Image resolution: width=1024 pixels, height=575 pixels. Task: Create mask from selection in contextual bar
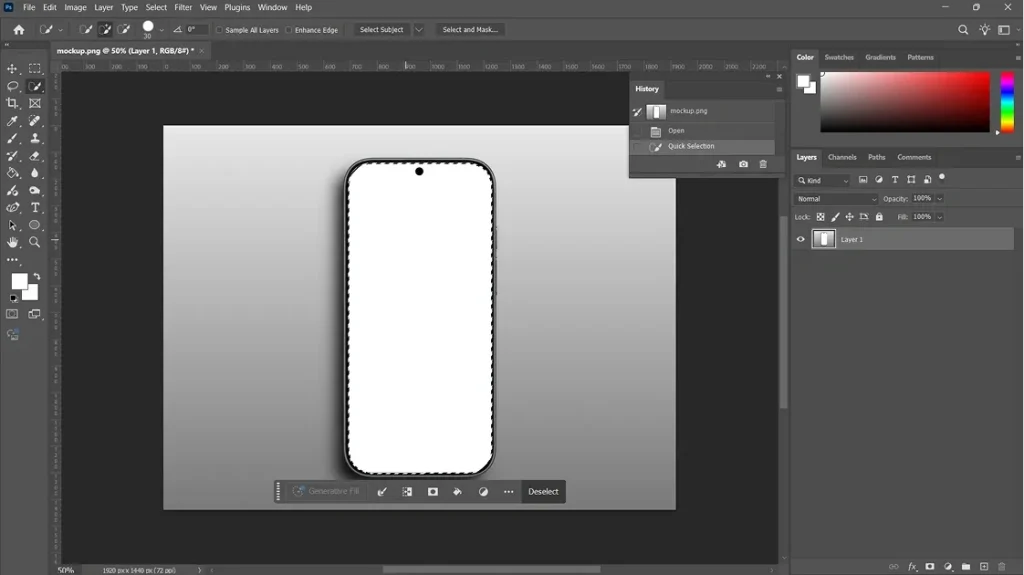[432, 491]
